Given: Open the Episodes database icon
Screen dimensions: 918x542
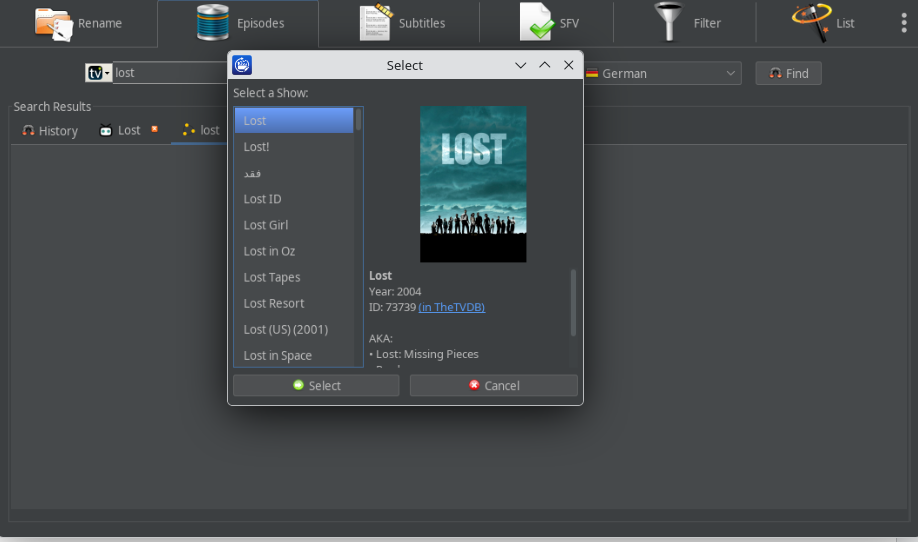Looking at the screenshot, I should (x=213, y=23).
